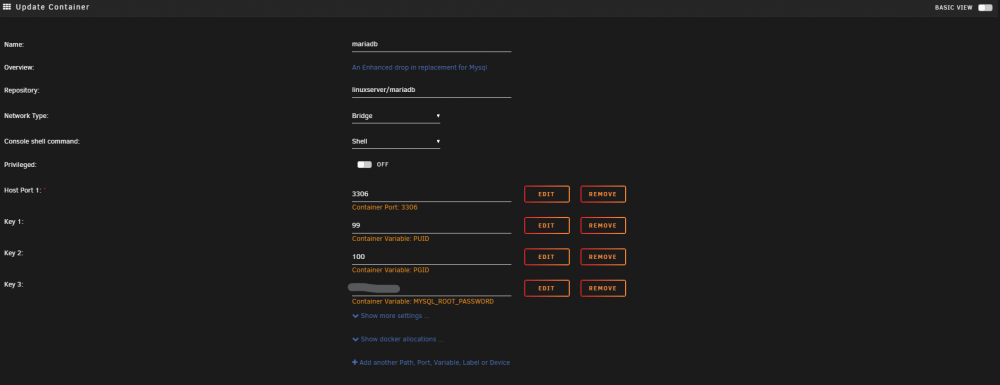Image resolution: width=1000 pixels, height=385 pixels.
Task: Click the 'Key 3:' label
Action: click(x=14, y=284)
